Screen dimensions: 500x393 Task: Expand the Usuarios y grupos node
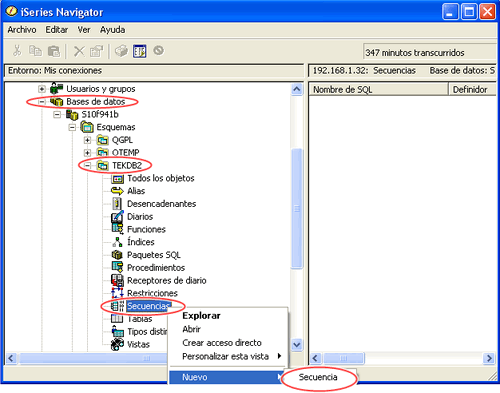point(42,89)
